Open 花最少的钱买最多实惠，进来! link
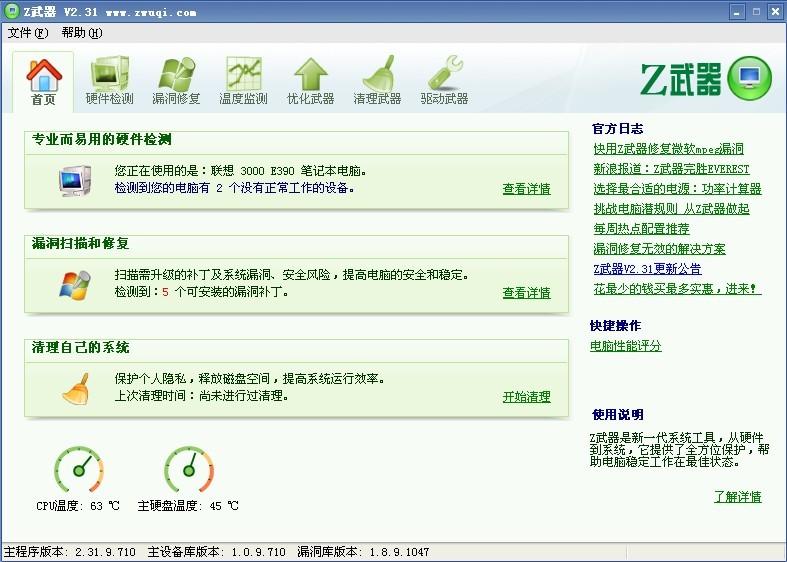This screenshot has width=787, height=562. coord(677,289)
